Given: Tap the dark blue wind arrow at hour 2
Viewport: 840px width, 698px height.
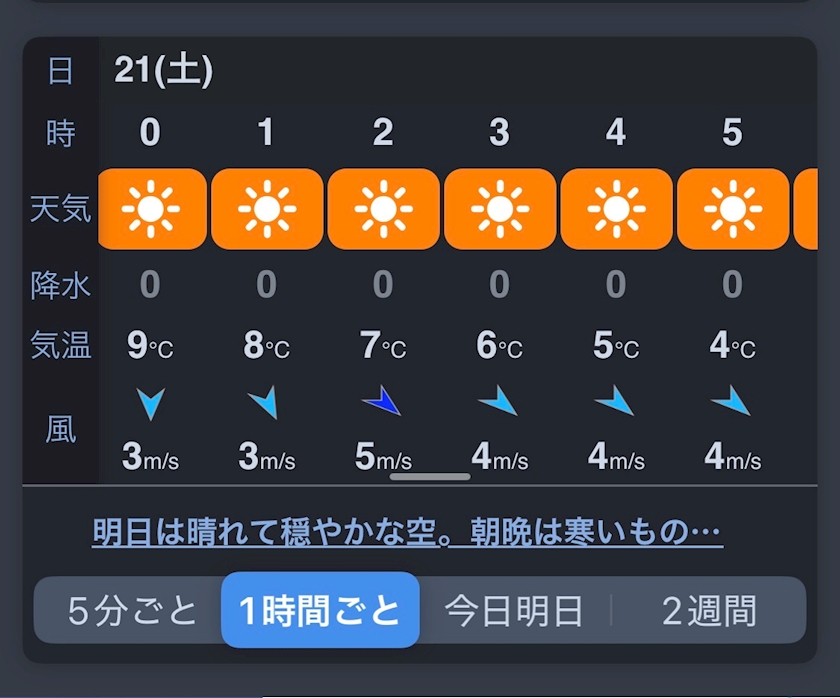Looking at the screenshot, I should click(x=382, y=403).
